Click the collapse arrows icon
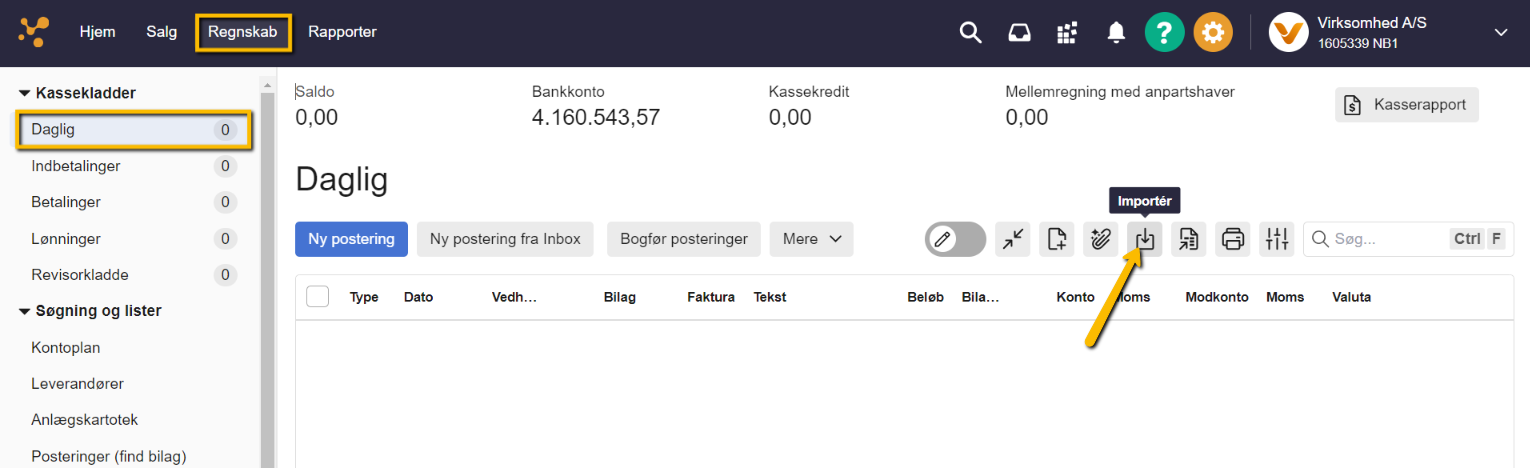 [1013, 239]
